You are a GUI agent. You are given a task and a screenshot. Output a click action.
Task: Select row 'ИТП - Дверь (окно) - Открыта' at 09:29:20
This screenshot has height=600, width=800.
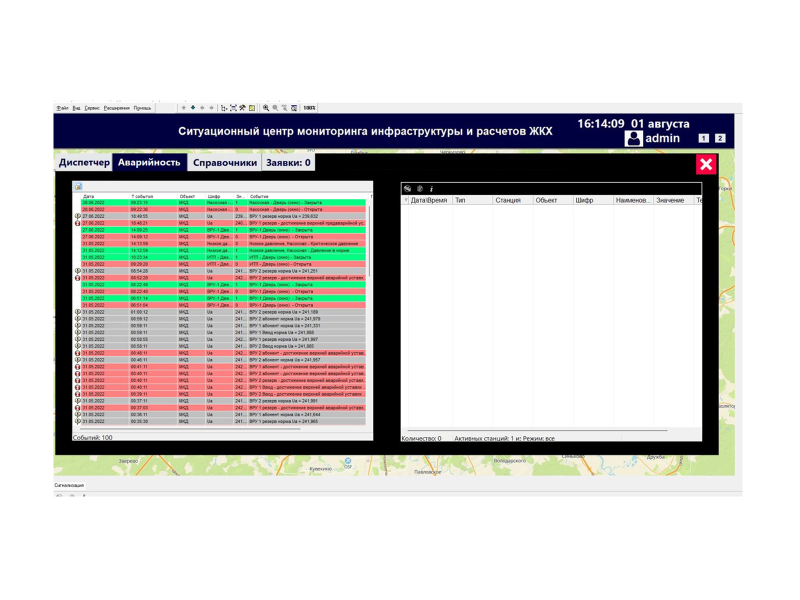pos(223,264)
